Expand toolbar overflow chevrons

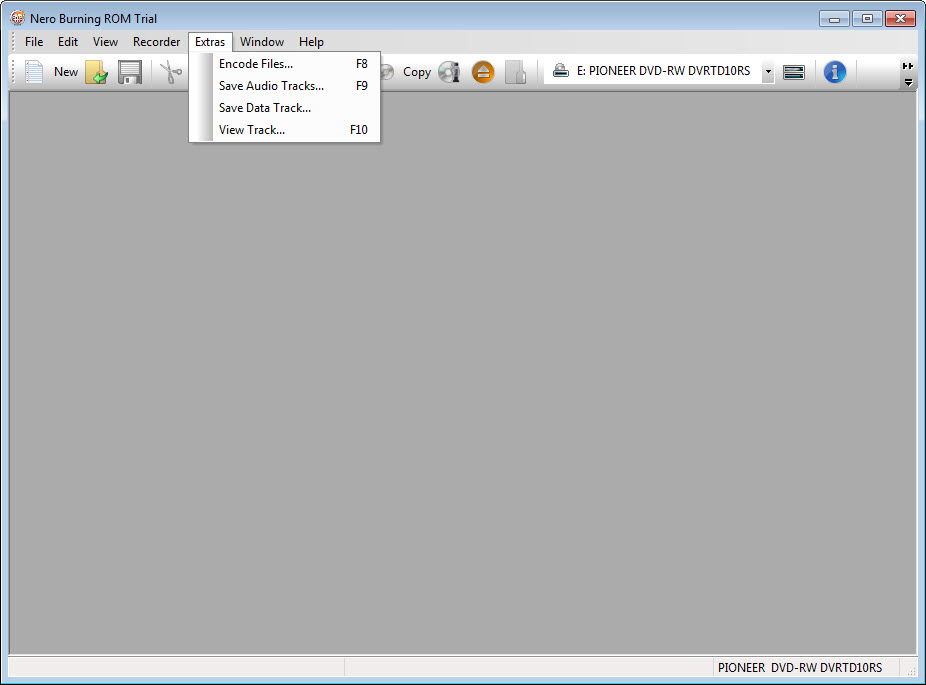tap(908, 66)
